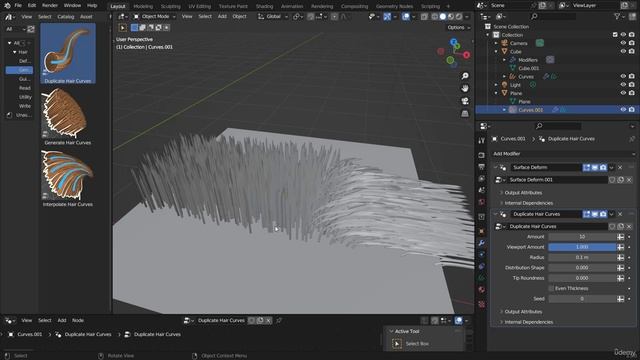Expand Output Attributes under Surface Deform
The height and width of the screenshot is (360, 640).
pyautogui.click(x=522, y=193)
